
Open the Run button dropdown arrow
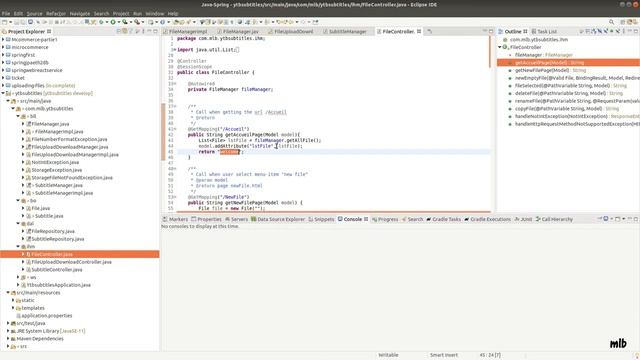(x=118, y=22)
